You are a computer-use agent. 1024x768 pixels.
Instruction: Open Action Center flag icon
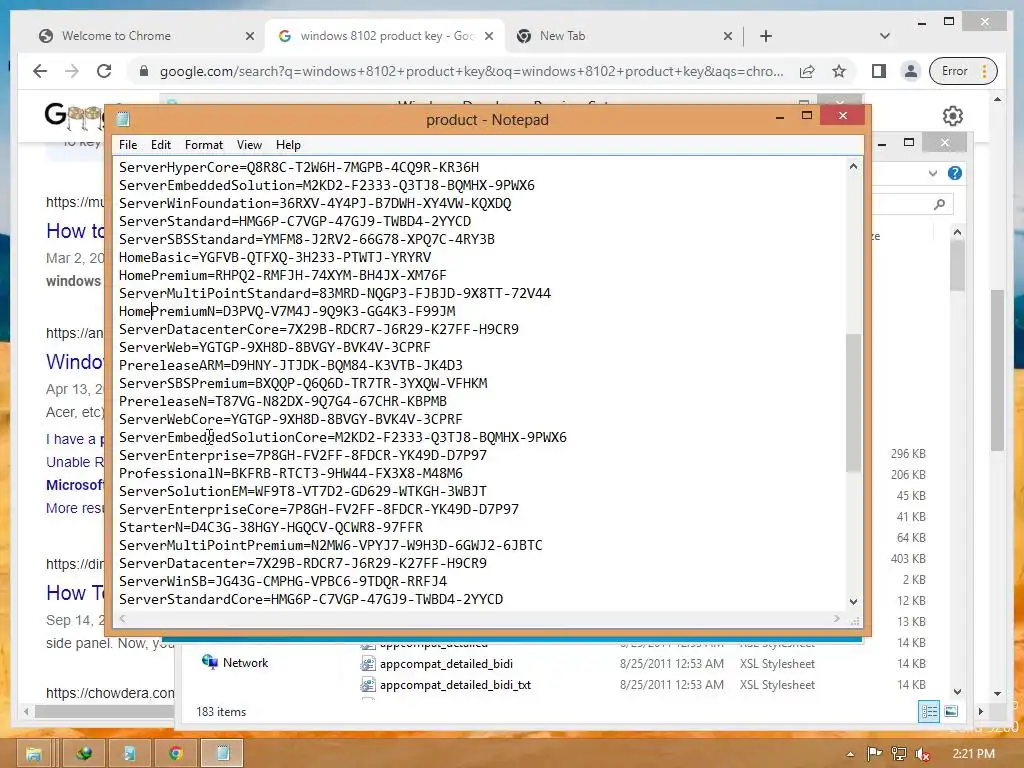874,754
